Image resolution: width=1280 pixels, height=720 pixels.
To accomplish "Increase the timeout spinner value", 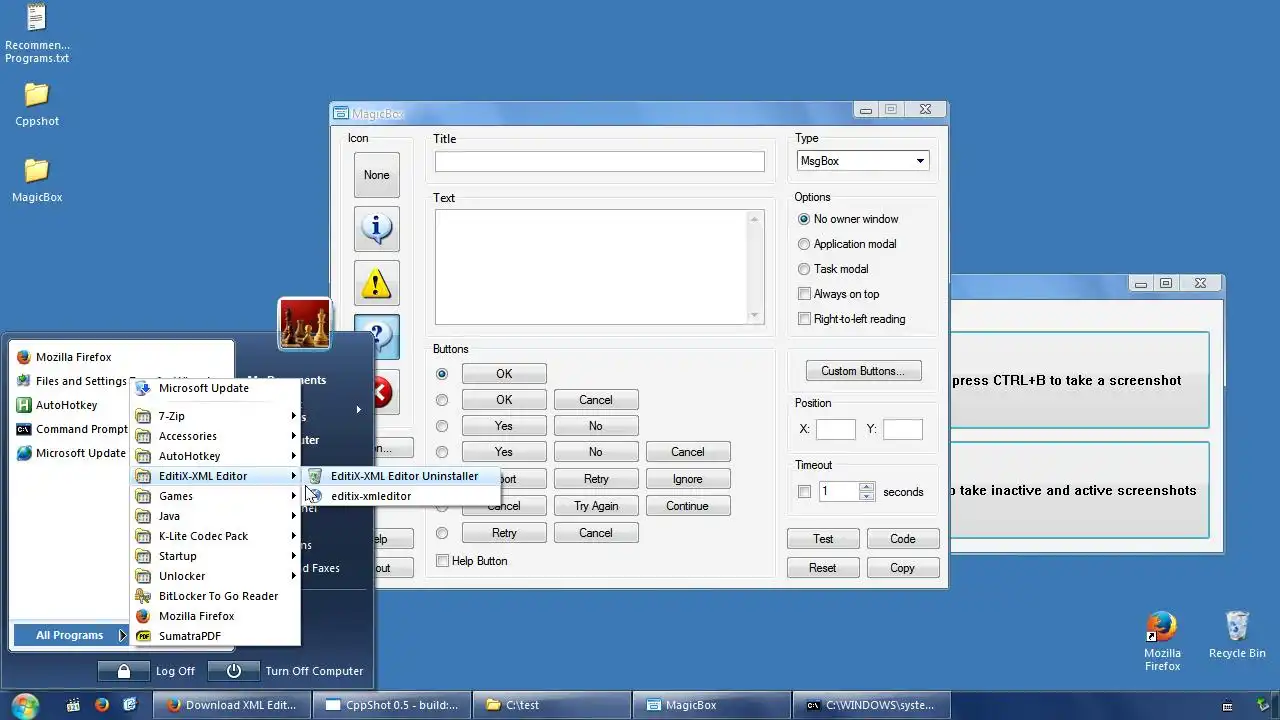I will (x=867, y=487).
